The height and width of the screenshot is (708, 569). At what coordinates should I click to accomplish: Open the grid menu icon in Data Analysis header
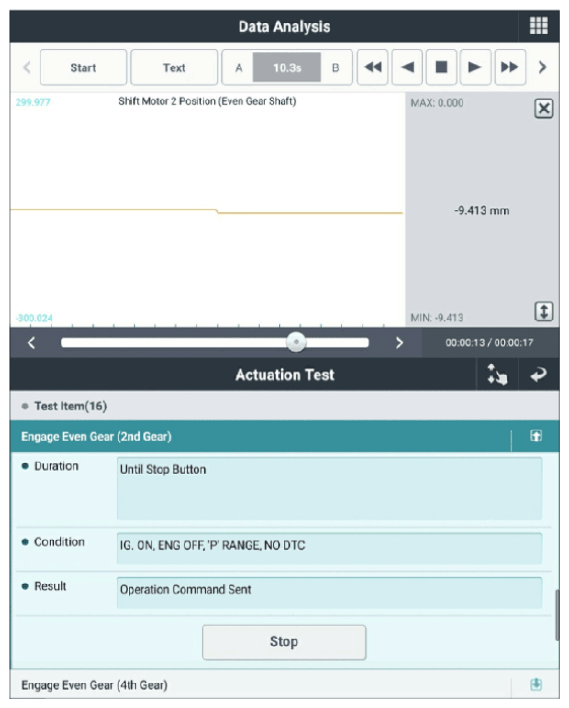pyautogui.click(x=538, y=26)
